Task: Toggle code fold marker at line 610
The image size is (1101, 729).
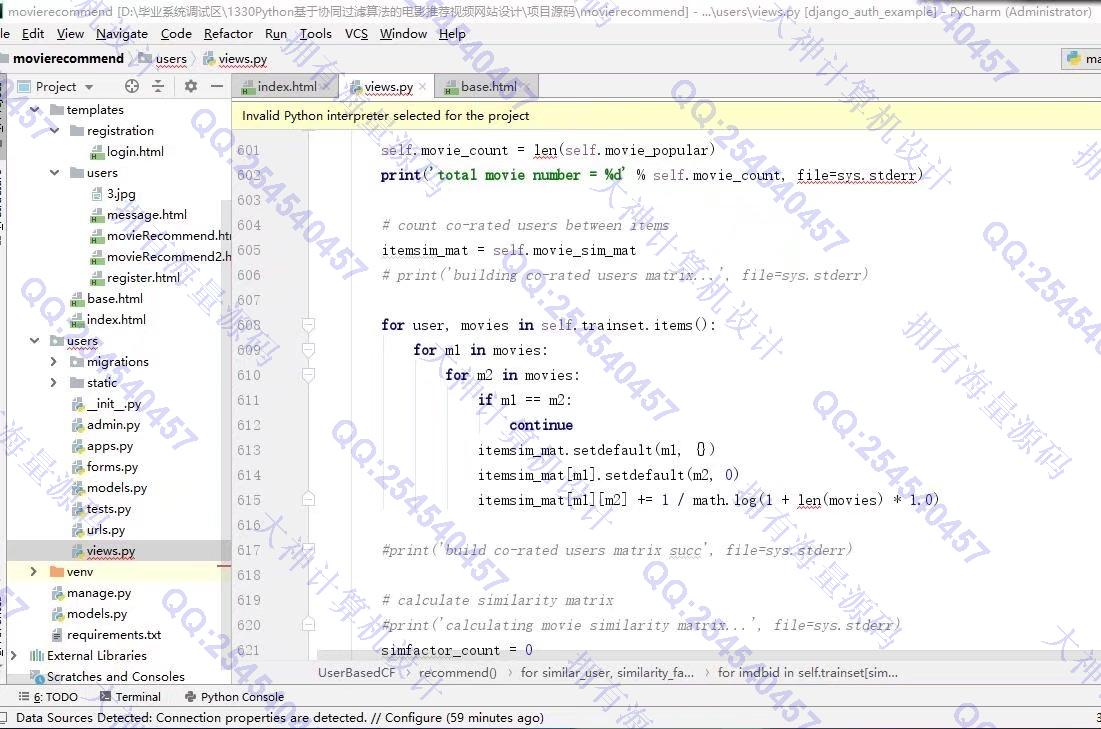Action: 308,375
